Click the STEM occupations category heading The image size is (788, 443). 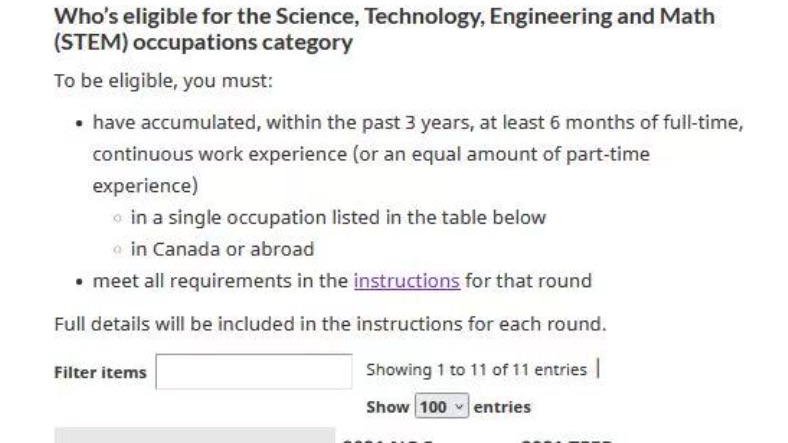pos(384,29)
